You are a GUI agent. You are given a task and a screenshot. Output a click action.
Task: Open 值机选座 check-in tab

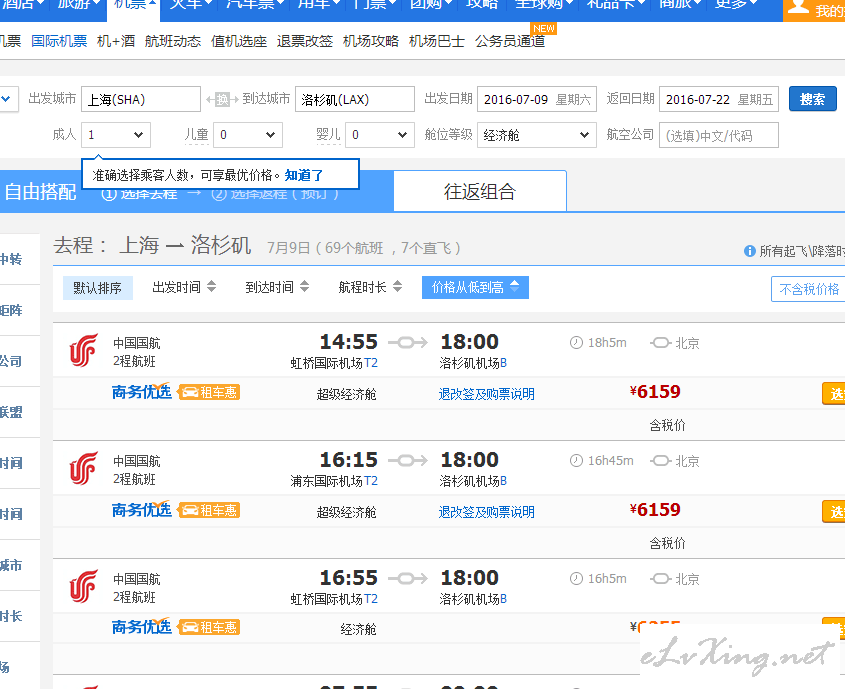[239, 41]
